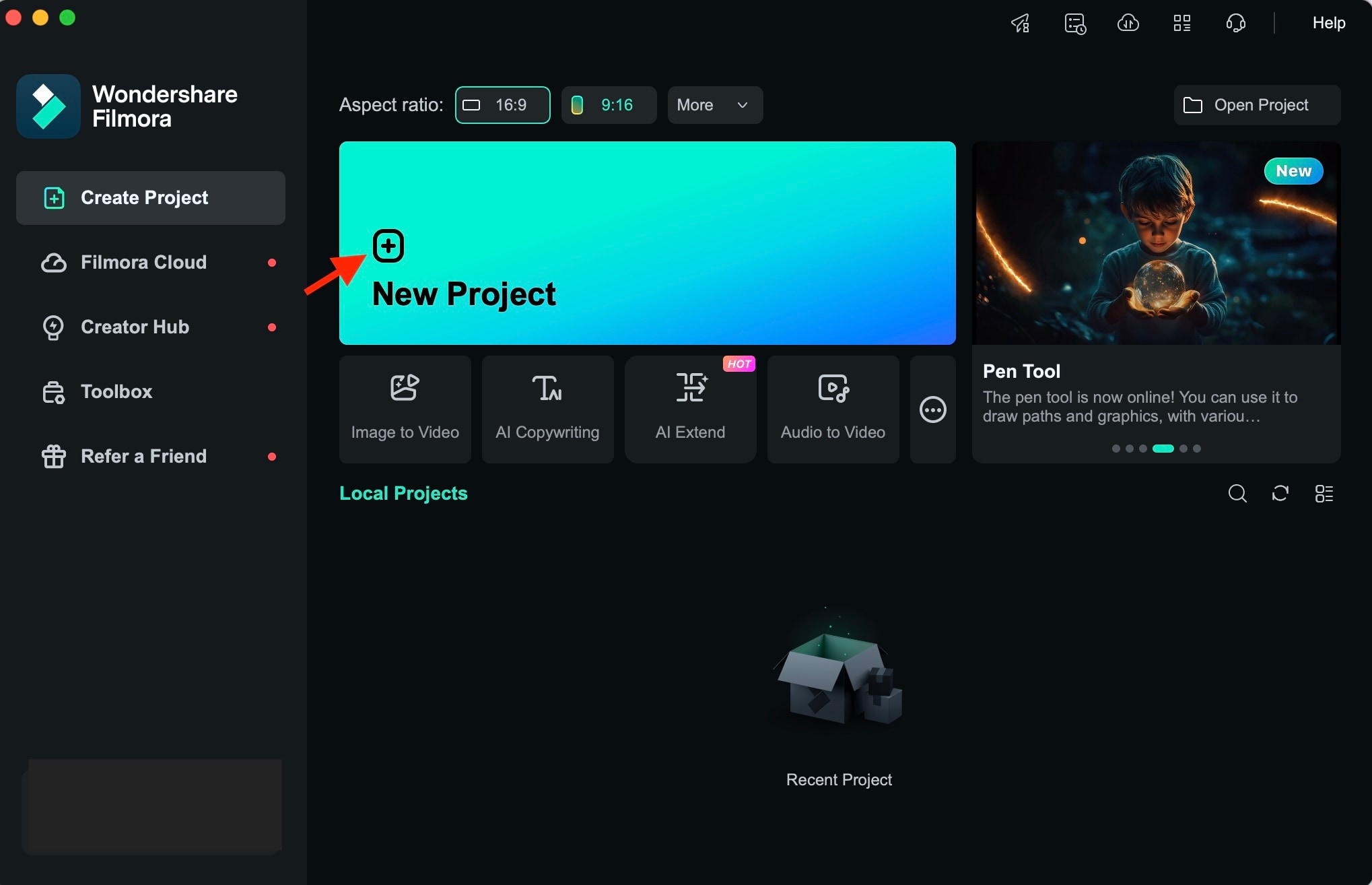The width and height of the screenshot is (1372, 885).
Task: Click the paper-plane send icon
Action: 1021,24
